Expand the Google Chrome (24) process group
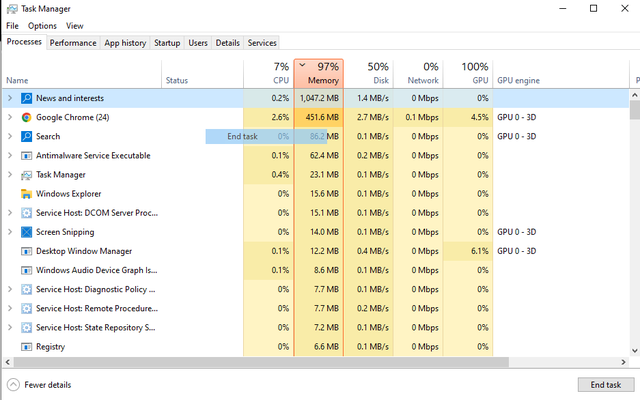This screenshot has height=400, width=640. coord(10,117)
